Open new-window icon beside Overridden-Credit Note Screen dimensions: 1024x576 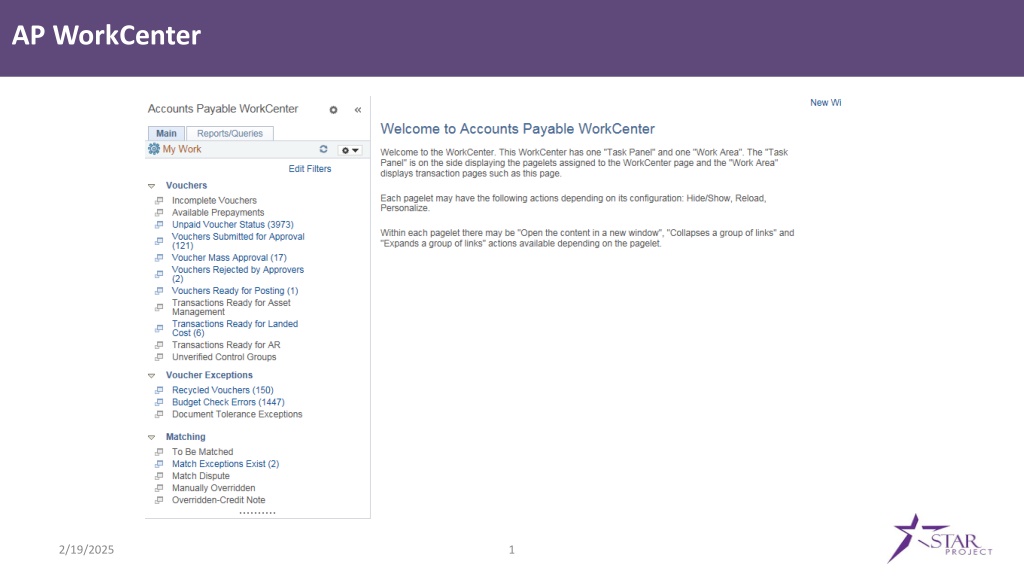(159, 500)
